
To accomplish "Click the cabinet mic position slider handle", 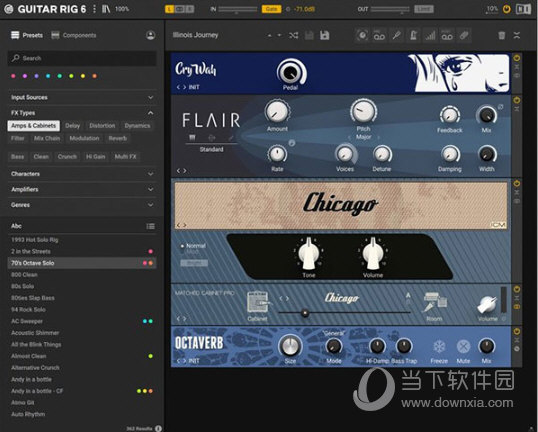I will pyautogui.click(x=305, y=313).
